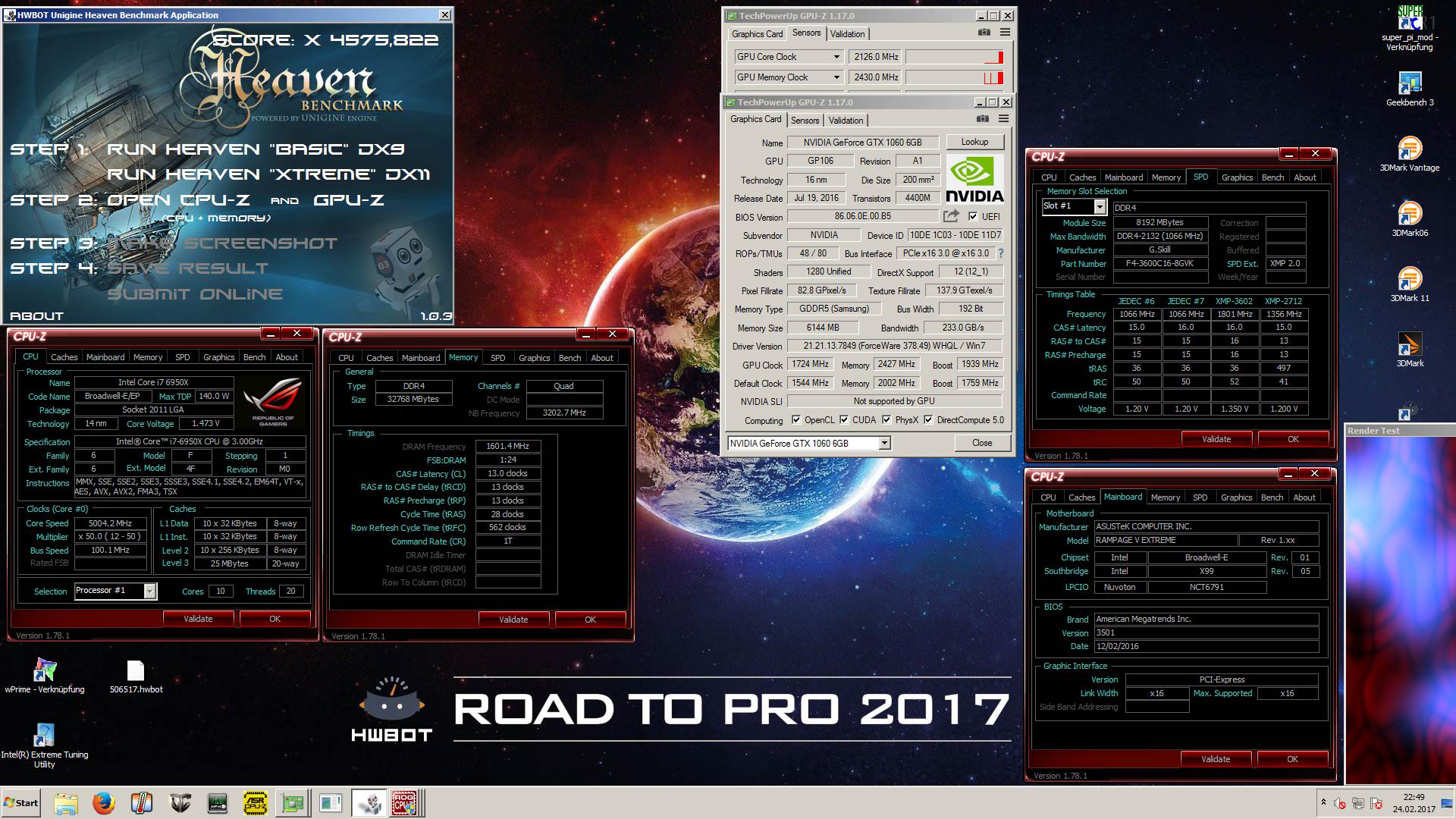The image size is (1456, 819).
Task: Open the wPrime shortcut on the desktop
Action: tap(45, 676)
